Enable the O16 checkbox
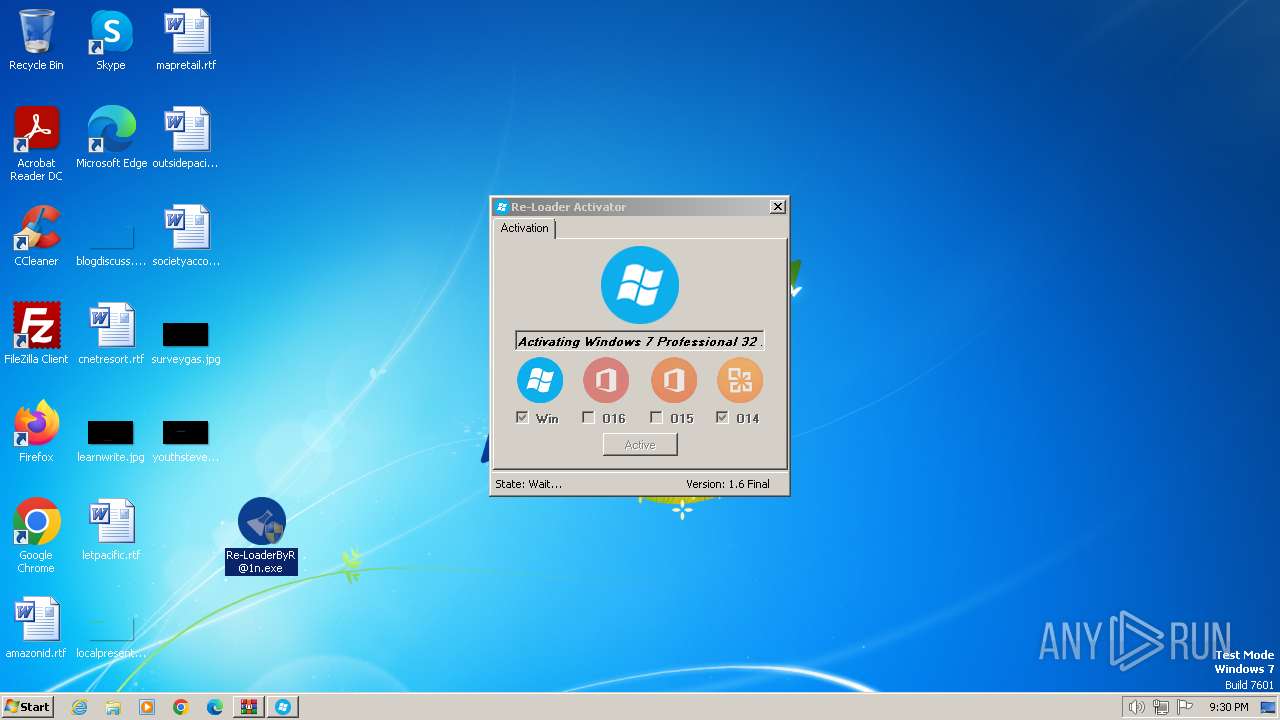1280x720 pixels. click(588, 418)
